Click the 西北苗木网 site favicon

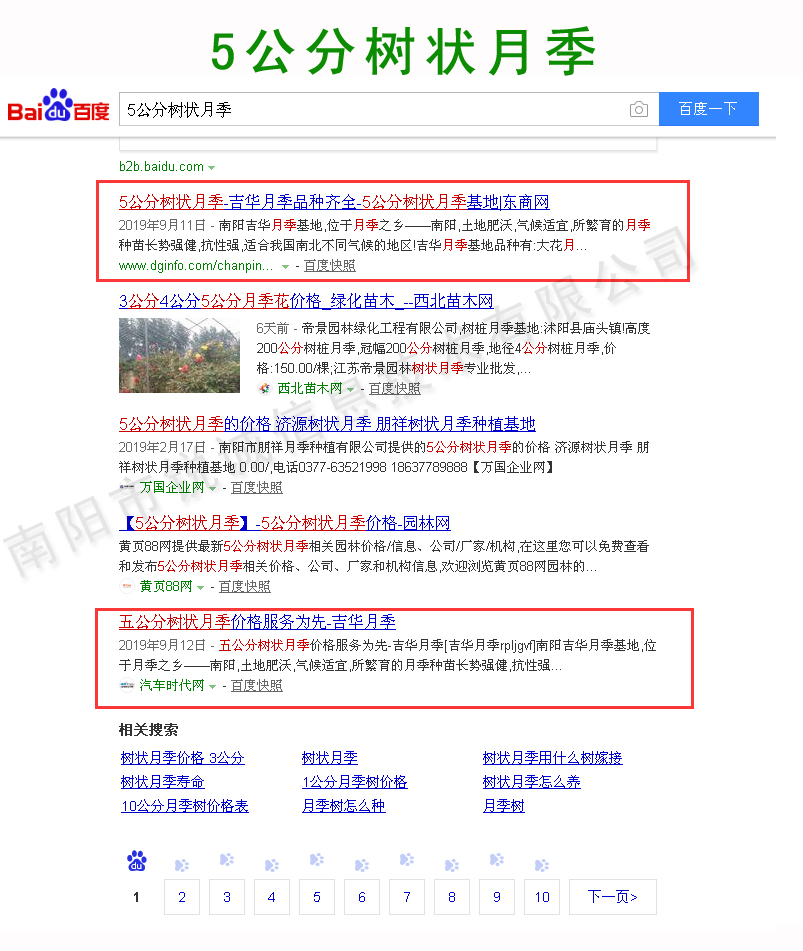[264, 389]
